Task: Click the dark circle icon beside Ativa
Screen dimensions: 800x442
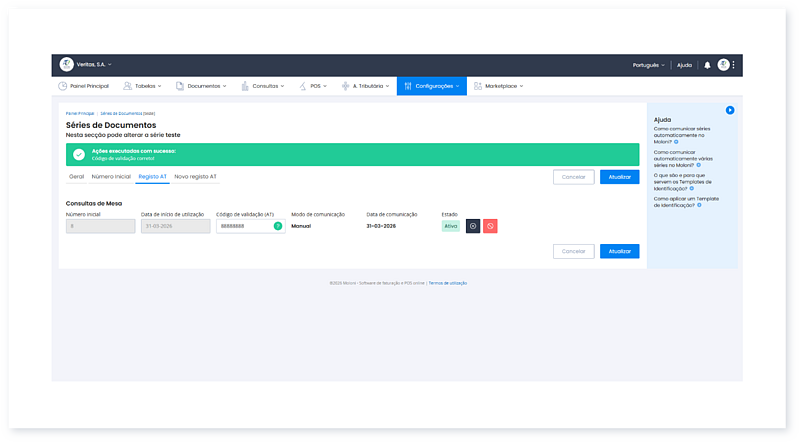Action: point(473,226)
